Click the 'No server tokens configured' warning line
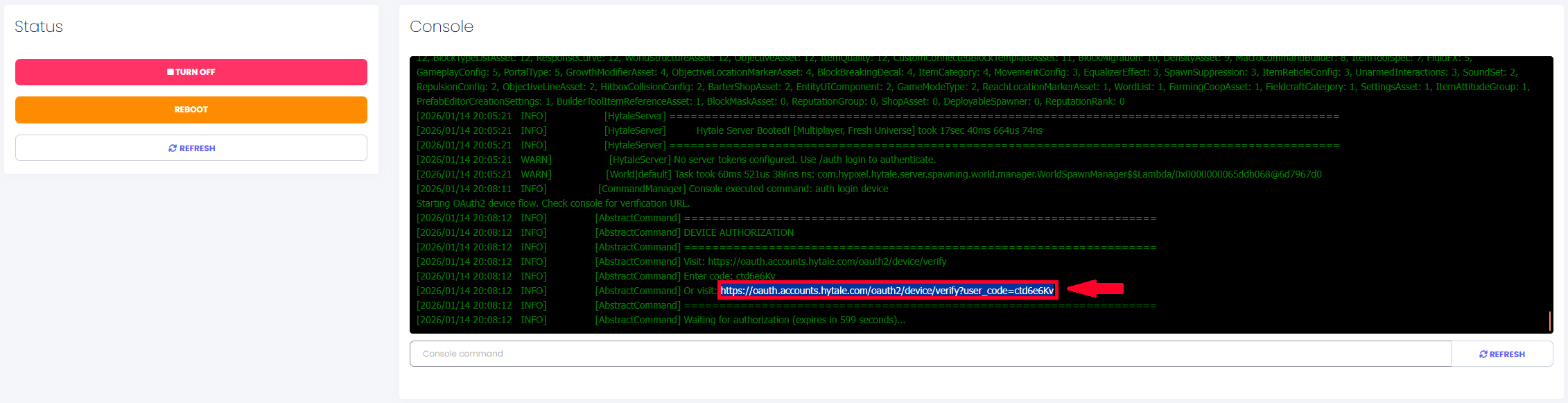Image resolution: width=1568 pixels, height=403 pixels. point(676,160)
